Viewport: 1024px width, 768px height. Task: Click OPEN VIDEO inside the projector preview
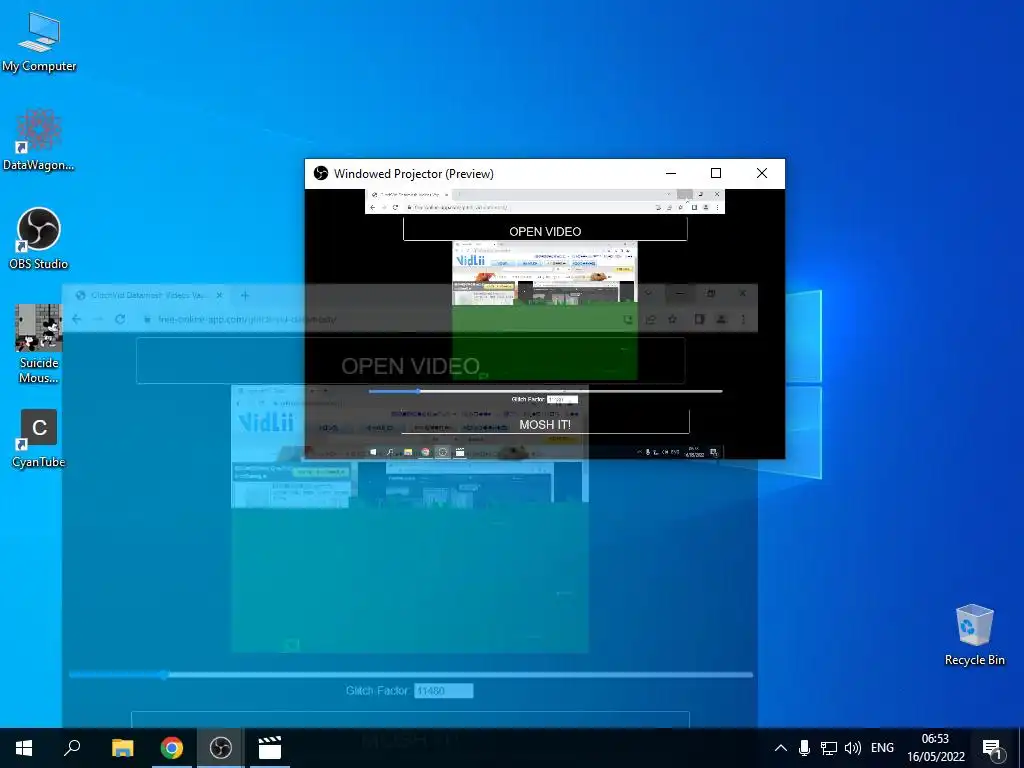[545, 231]
